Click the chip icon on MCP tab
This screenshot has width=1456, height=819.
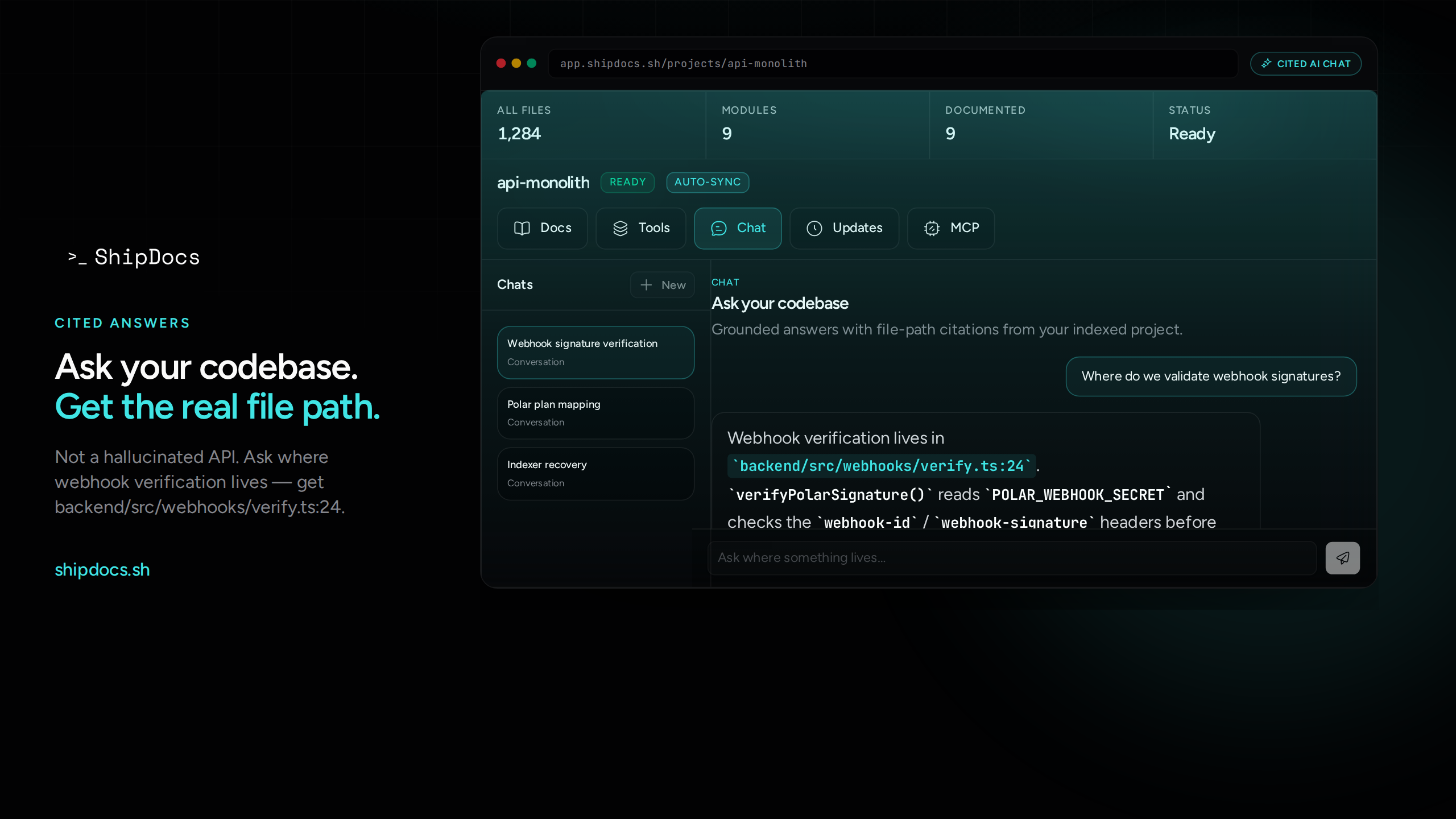(x=932, y=228)
